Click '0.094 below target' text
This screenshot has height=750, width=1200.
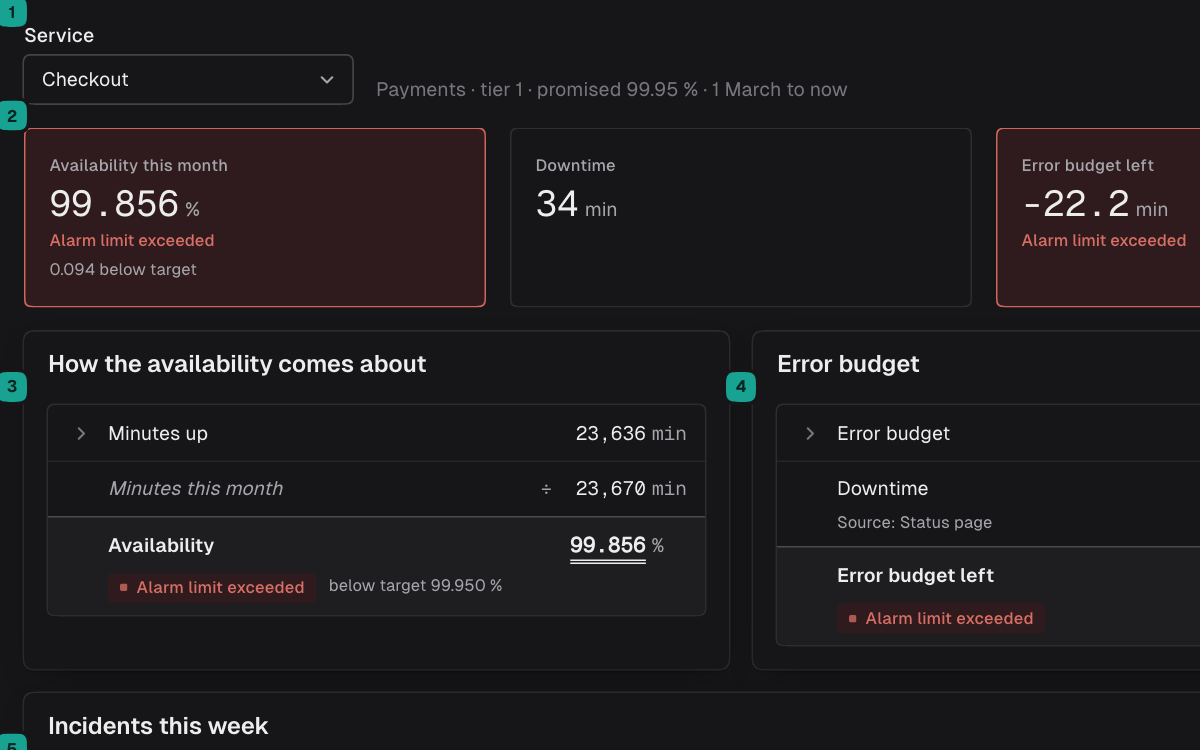tap(123, 269)
